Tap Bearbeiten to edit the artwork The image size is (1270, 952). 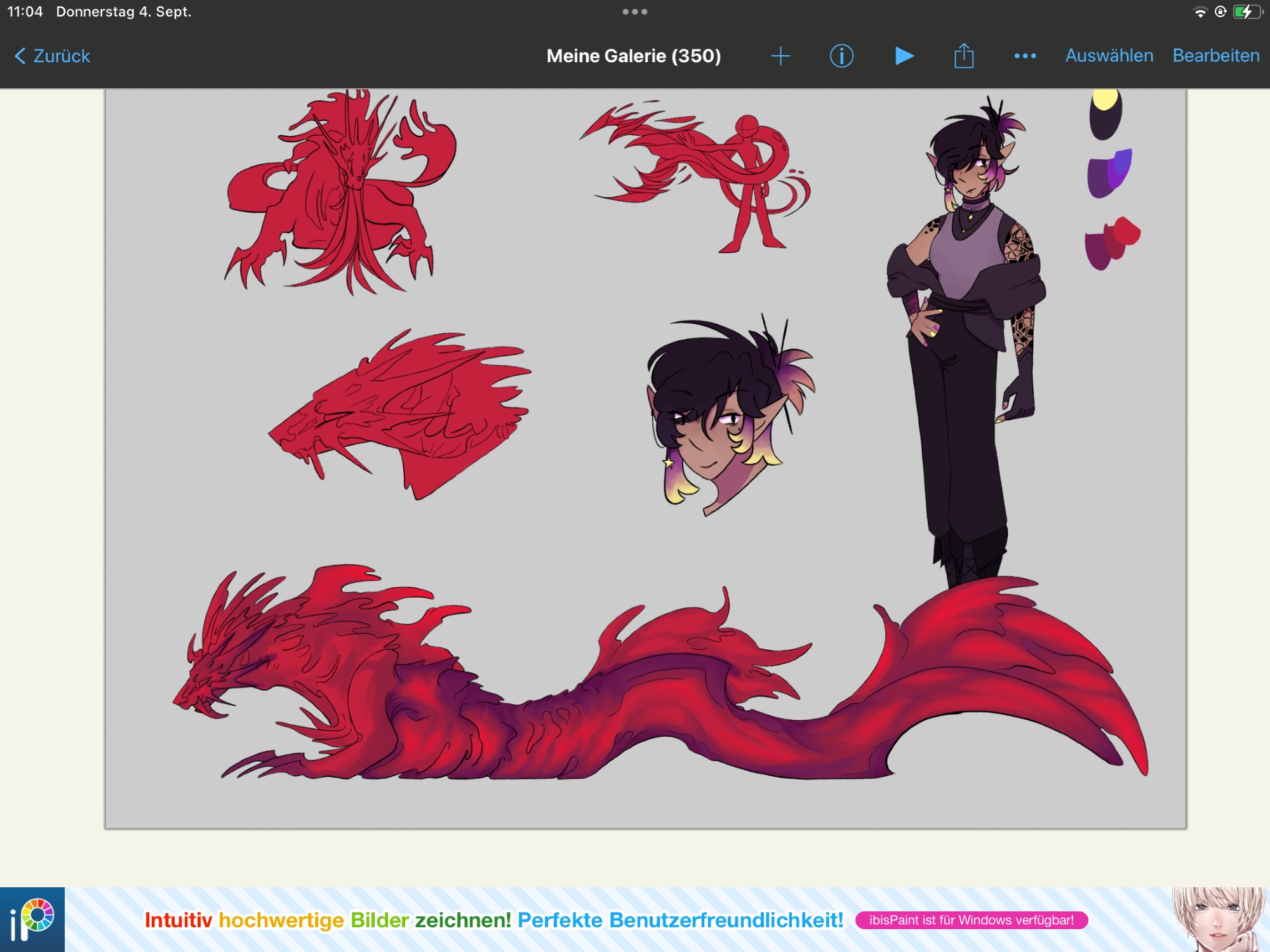[1215, 56]
